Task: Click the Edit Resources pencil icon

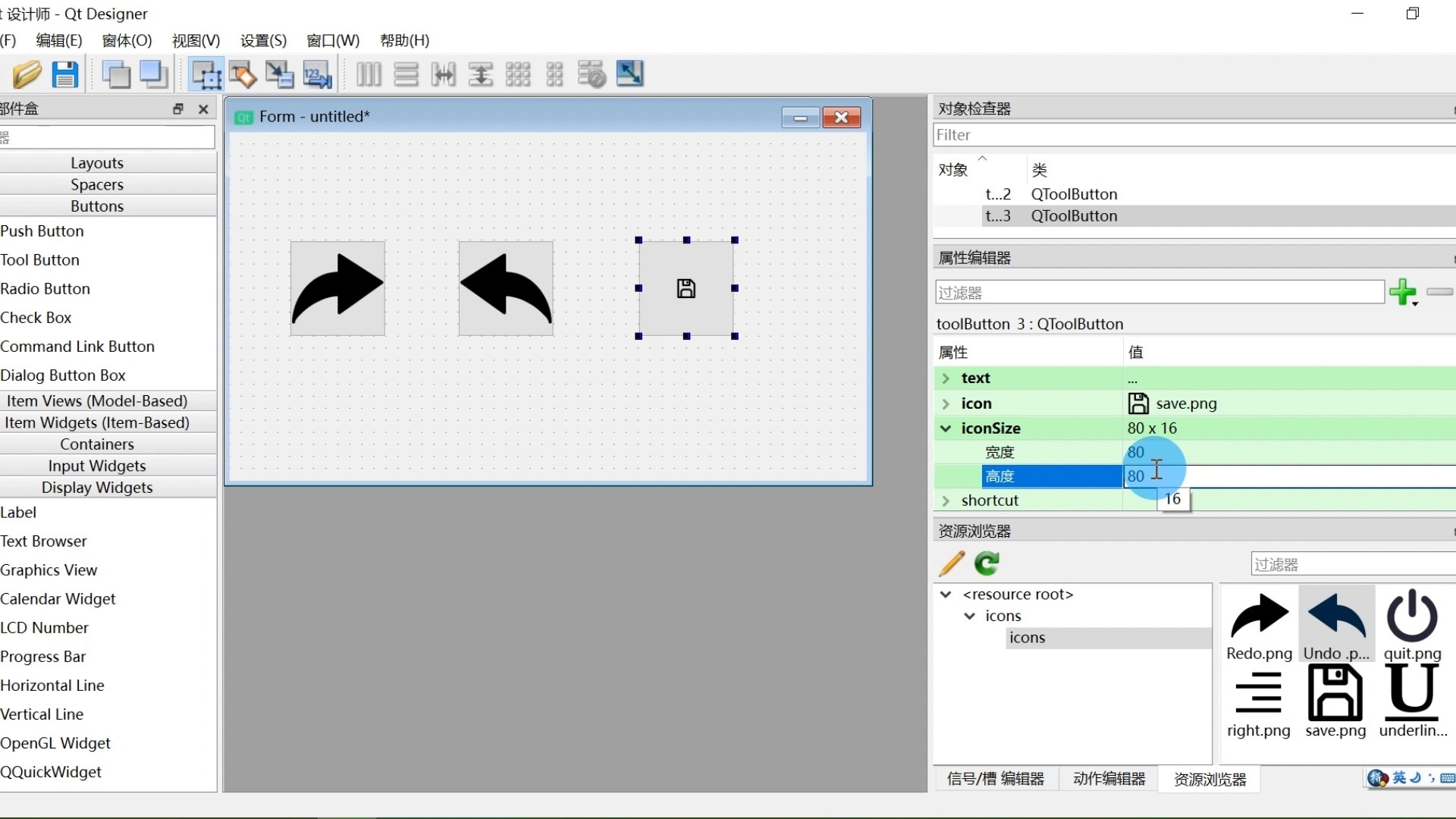Action: click(x=952, y=563)
